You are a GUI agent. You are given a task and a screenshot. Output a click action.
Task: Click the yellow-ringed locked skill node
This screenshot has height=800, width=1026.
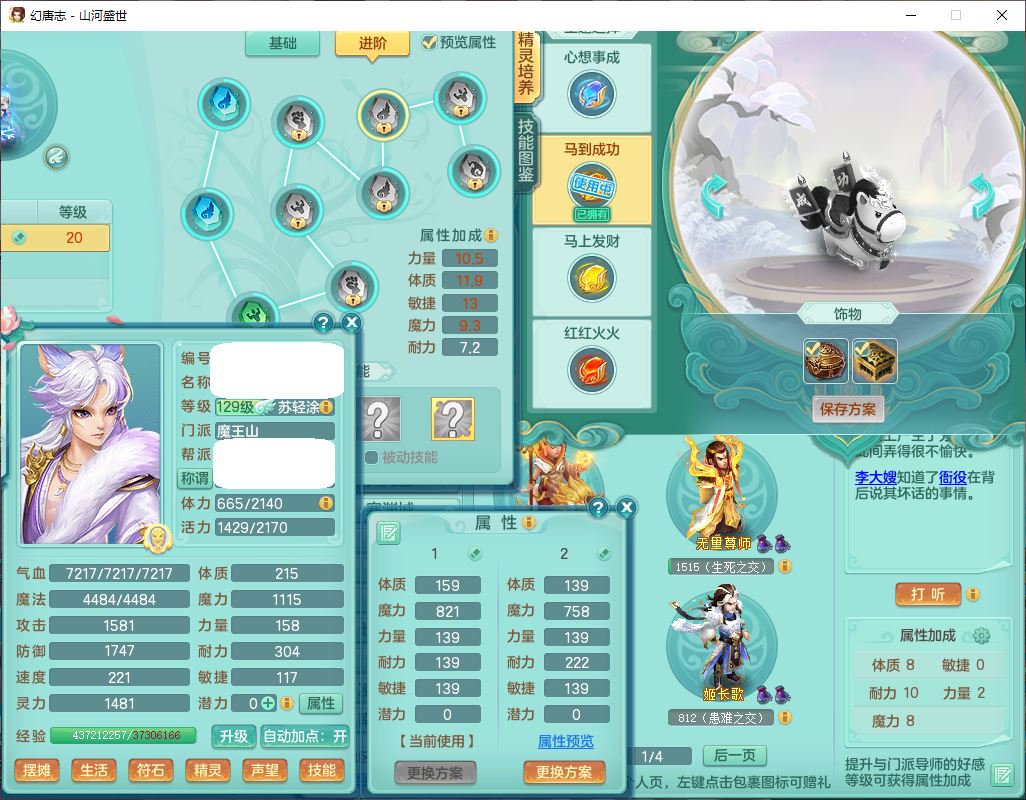point(383,115)
